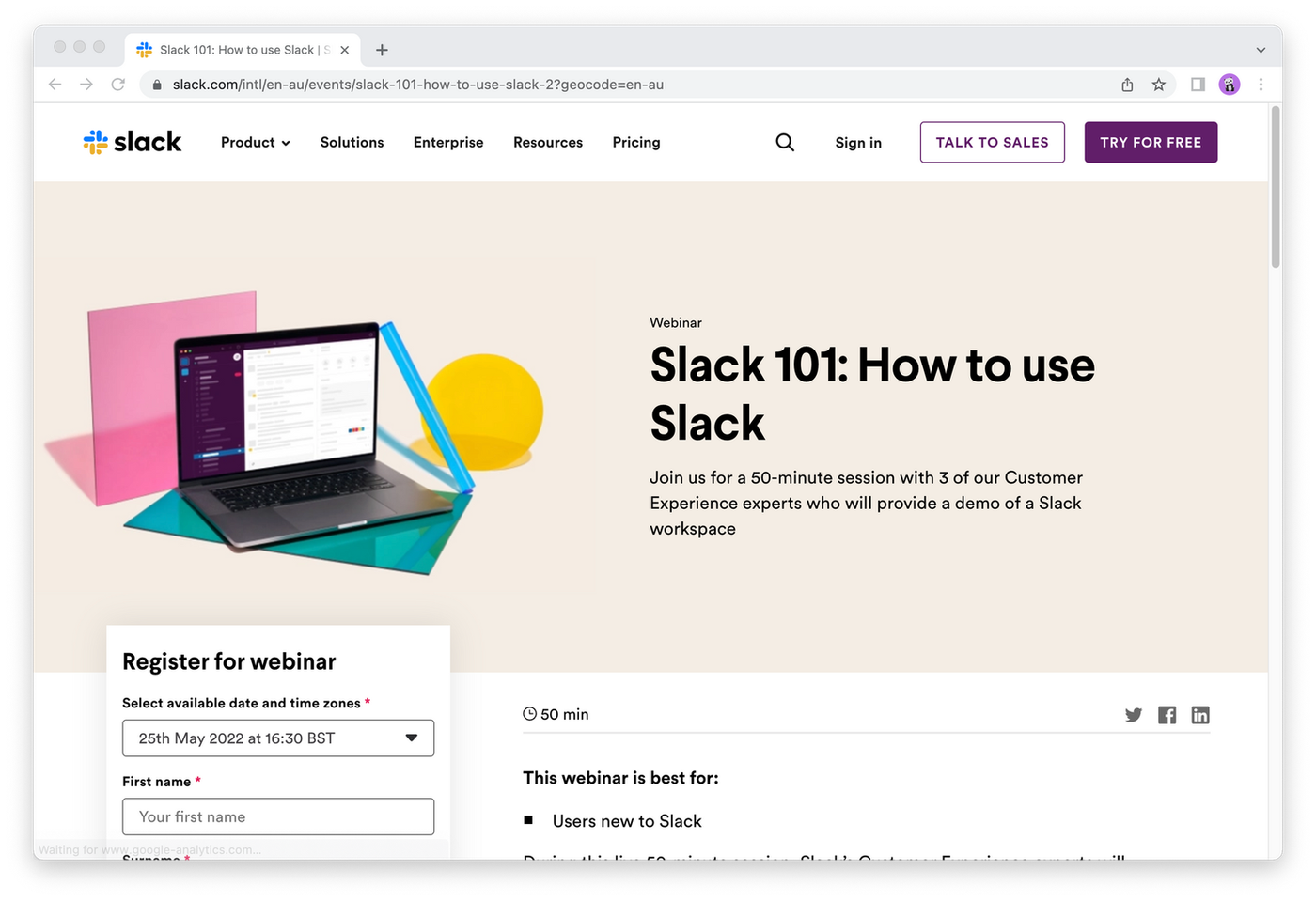Select the Pricing menu item
Viewport: 1316px width, 901px height.
(635, 142)
